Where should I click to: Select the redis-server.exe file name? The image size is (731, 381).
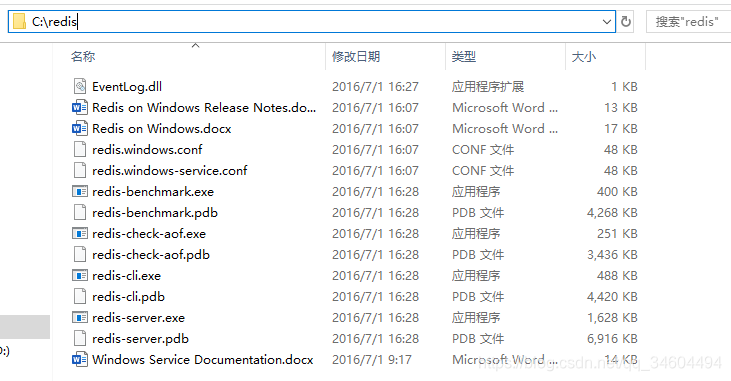(x=138, y=318)
